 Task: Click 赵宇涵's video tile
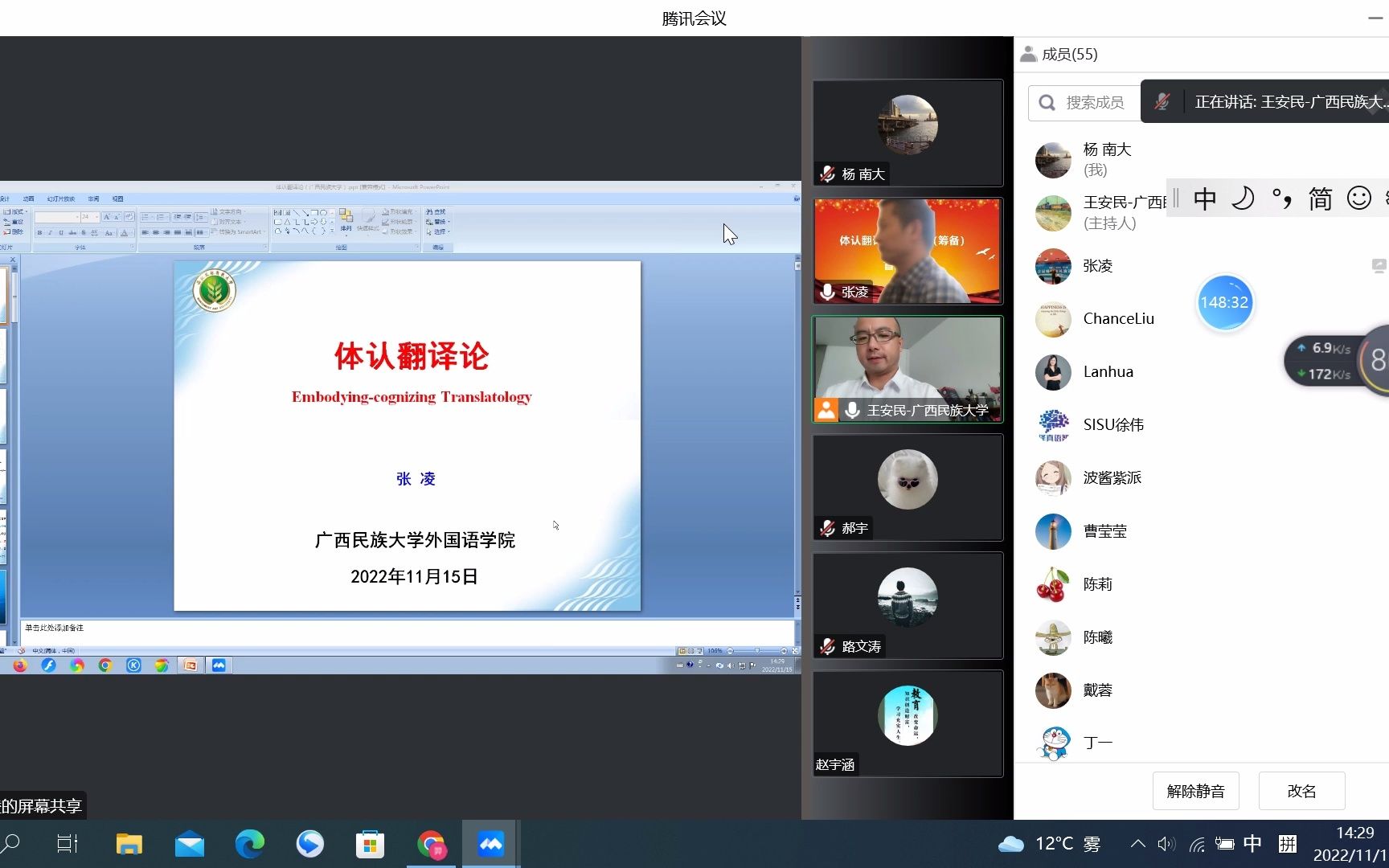(x=908, y=723)
